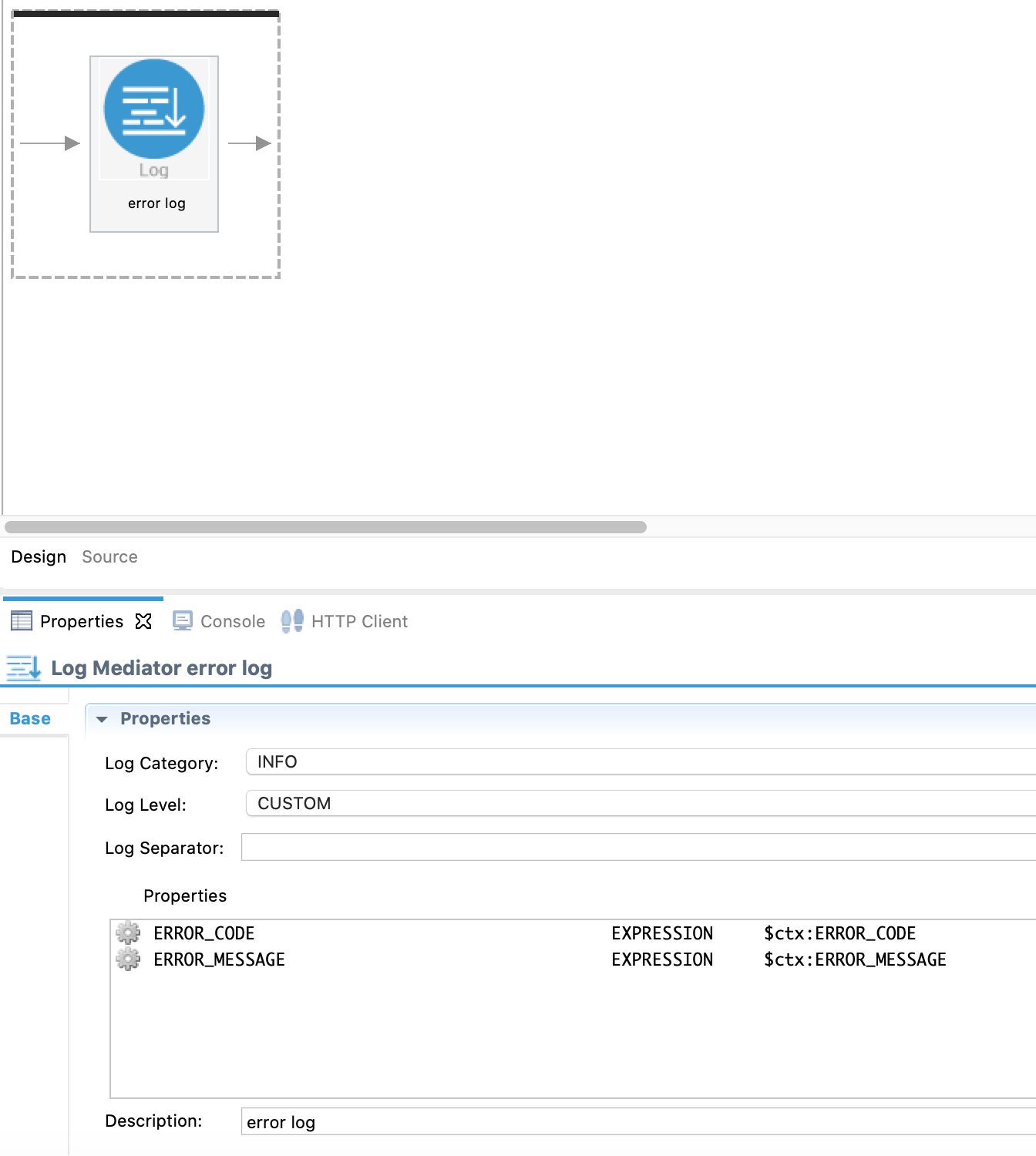Click the 'error log' label under mediator

tap(156, 203)
